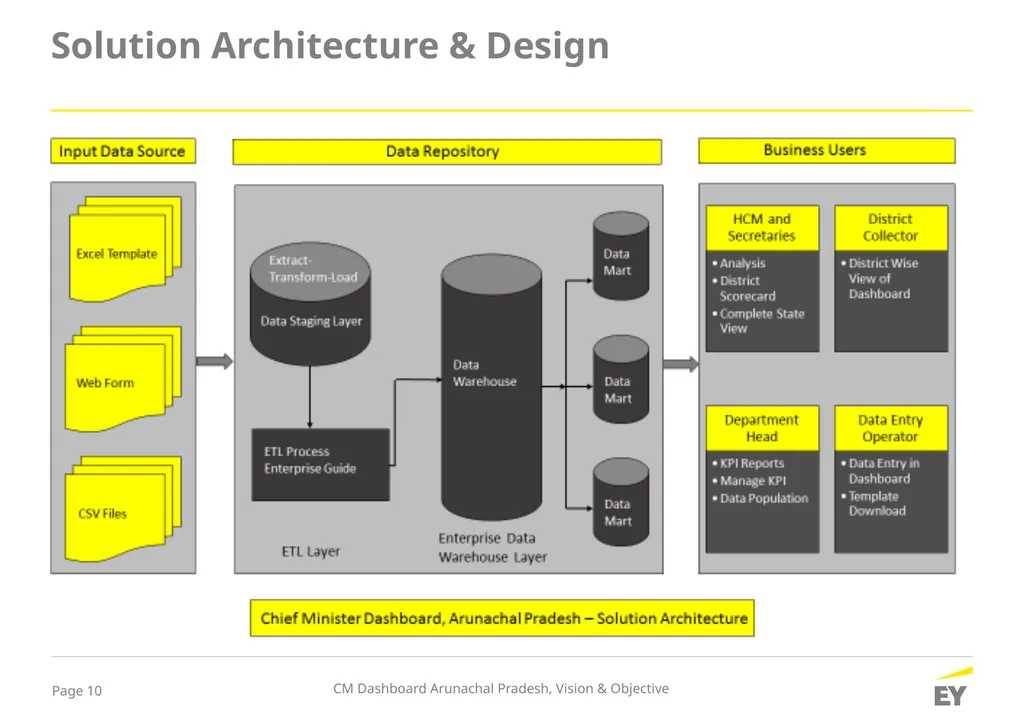This screenshot has height=727, width=1024.
Task: Click the Excel Template document stack icon
Action: pyautogui.click(x=125, y=250)
